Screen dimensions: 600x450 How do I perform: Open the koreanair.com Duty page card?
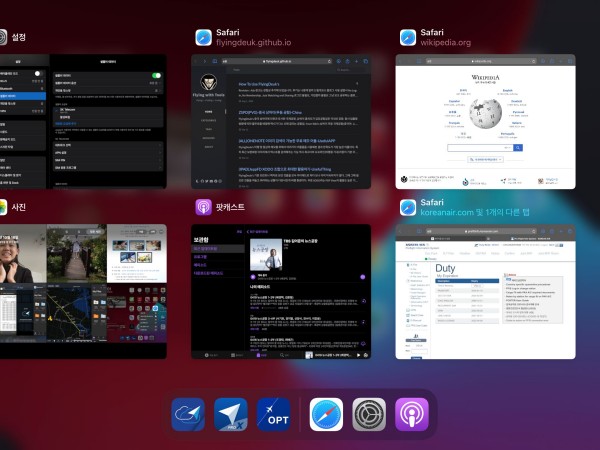tap(486, 291)
